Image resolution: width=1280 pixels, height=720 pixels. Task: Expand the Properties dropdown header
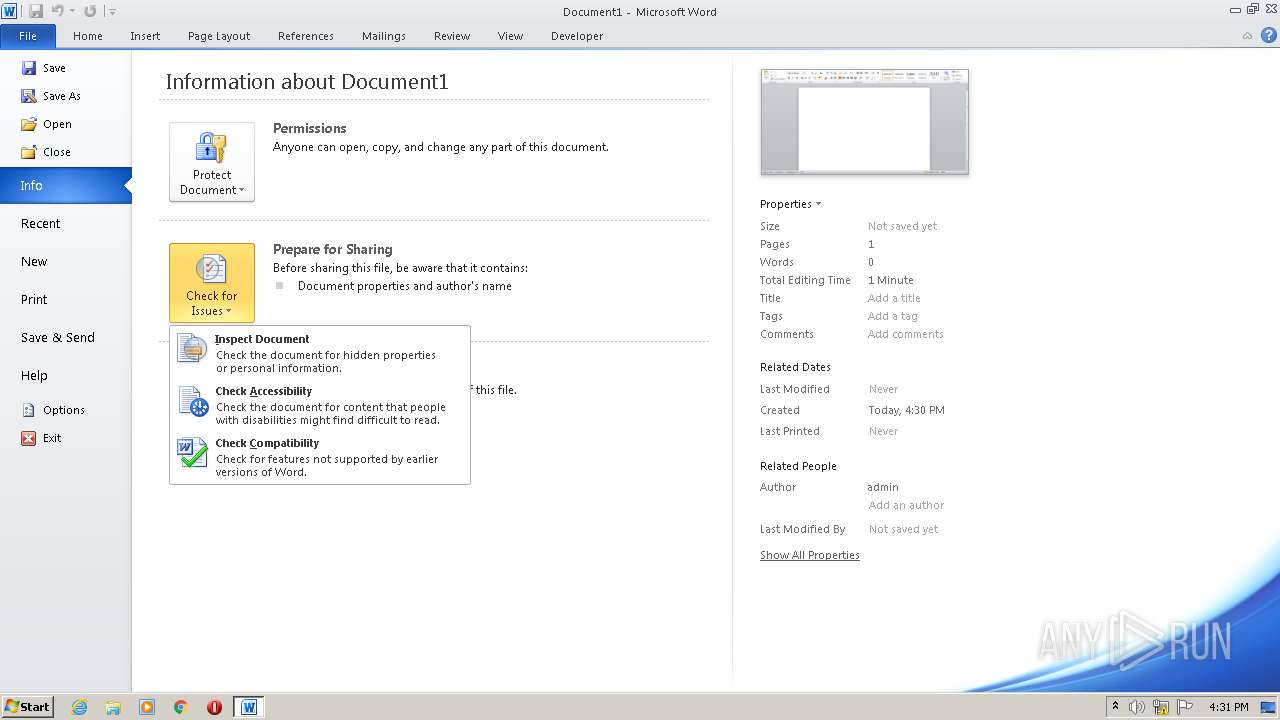click(790, 204)
